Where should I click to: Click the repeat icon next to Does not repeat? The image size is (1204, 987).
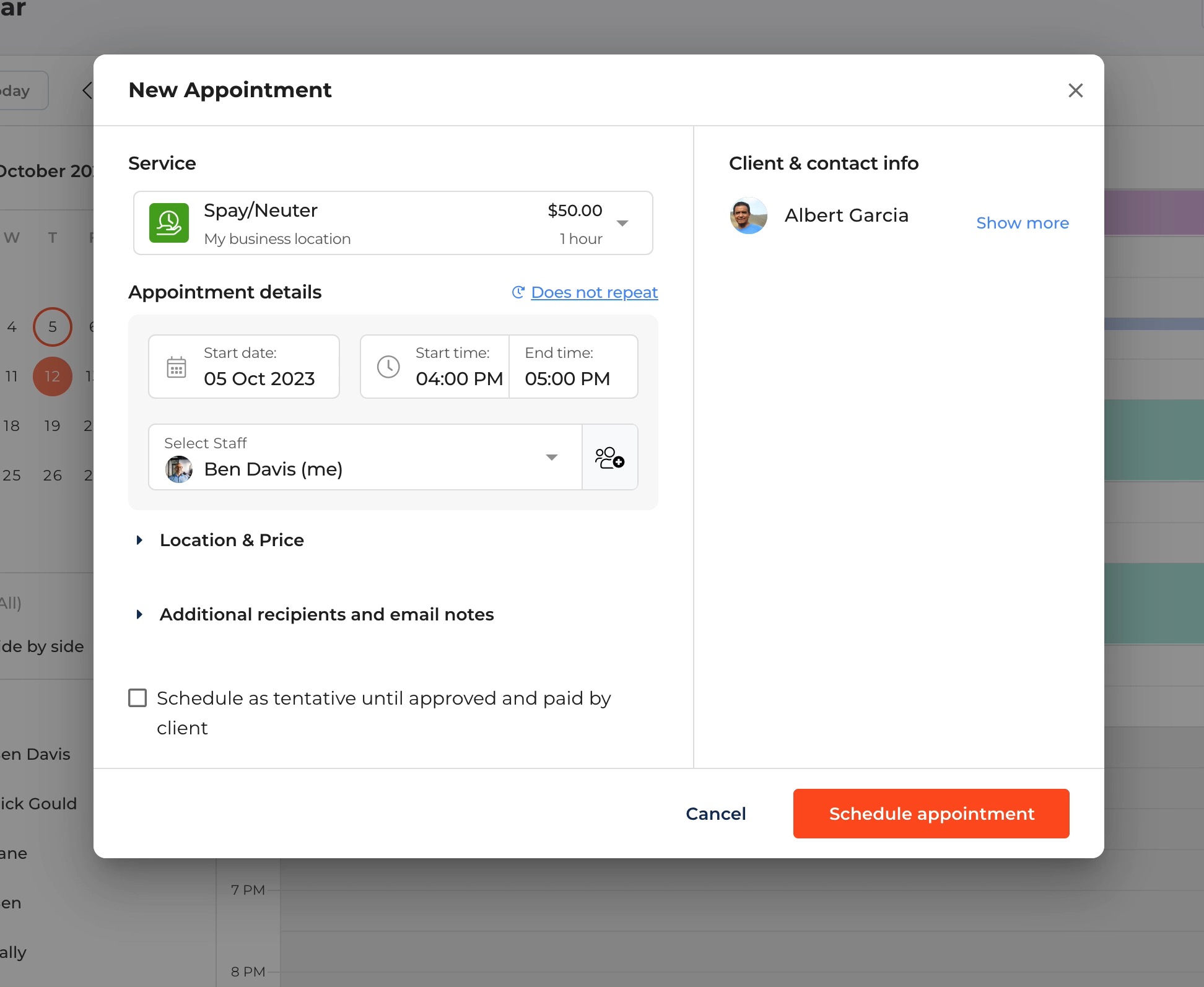click(518, 292)
